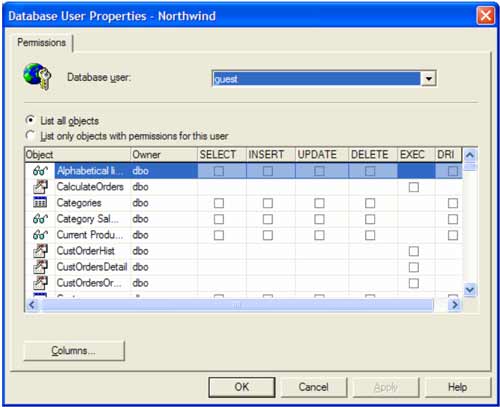Click the EXEC column header

tap(416, 154)
